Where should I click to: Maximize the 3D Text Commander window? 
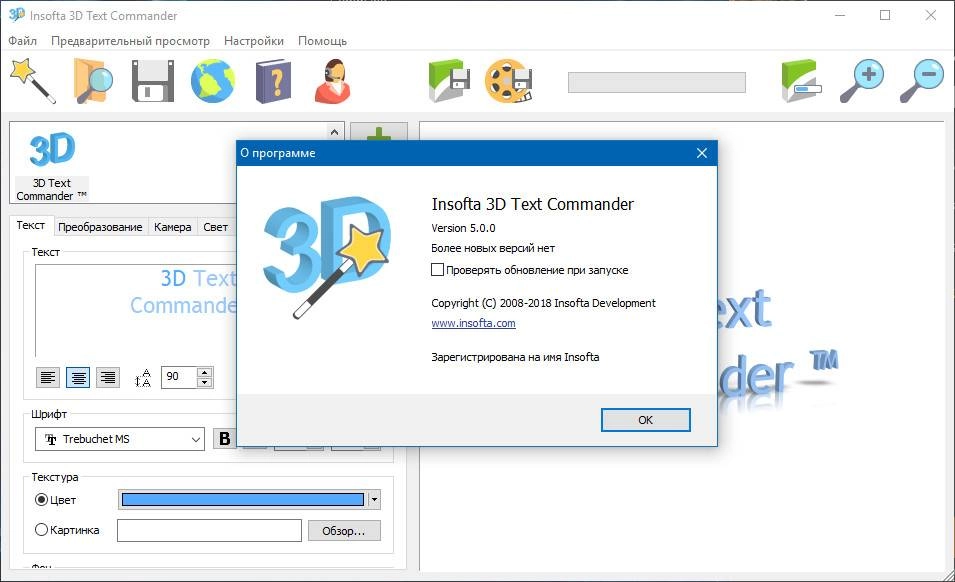tap(885, 15)
